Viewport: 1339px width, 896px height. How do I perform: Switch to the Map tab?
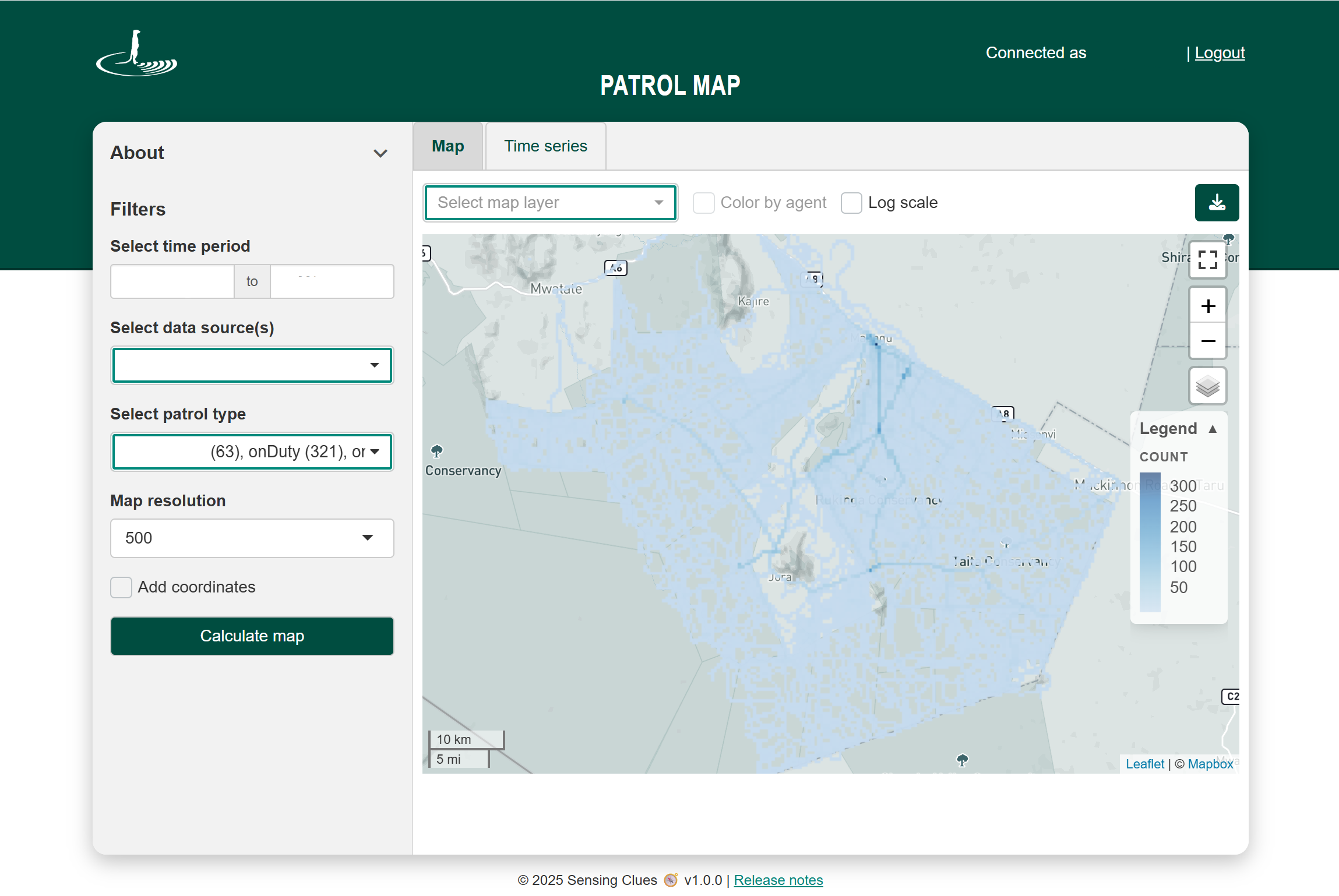[448, 146]
